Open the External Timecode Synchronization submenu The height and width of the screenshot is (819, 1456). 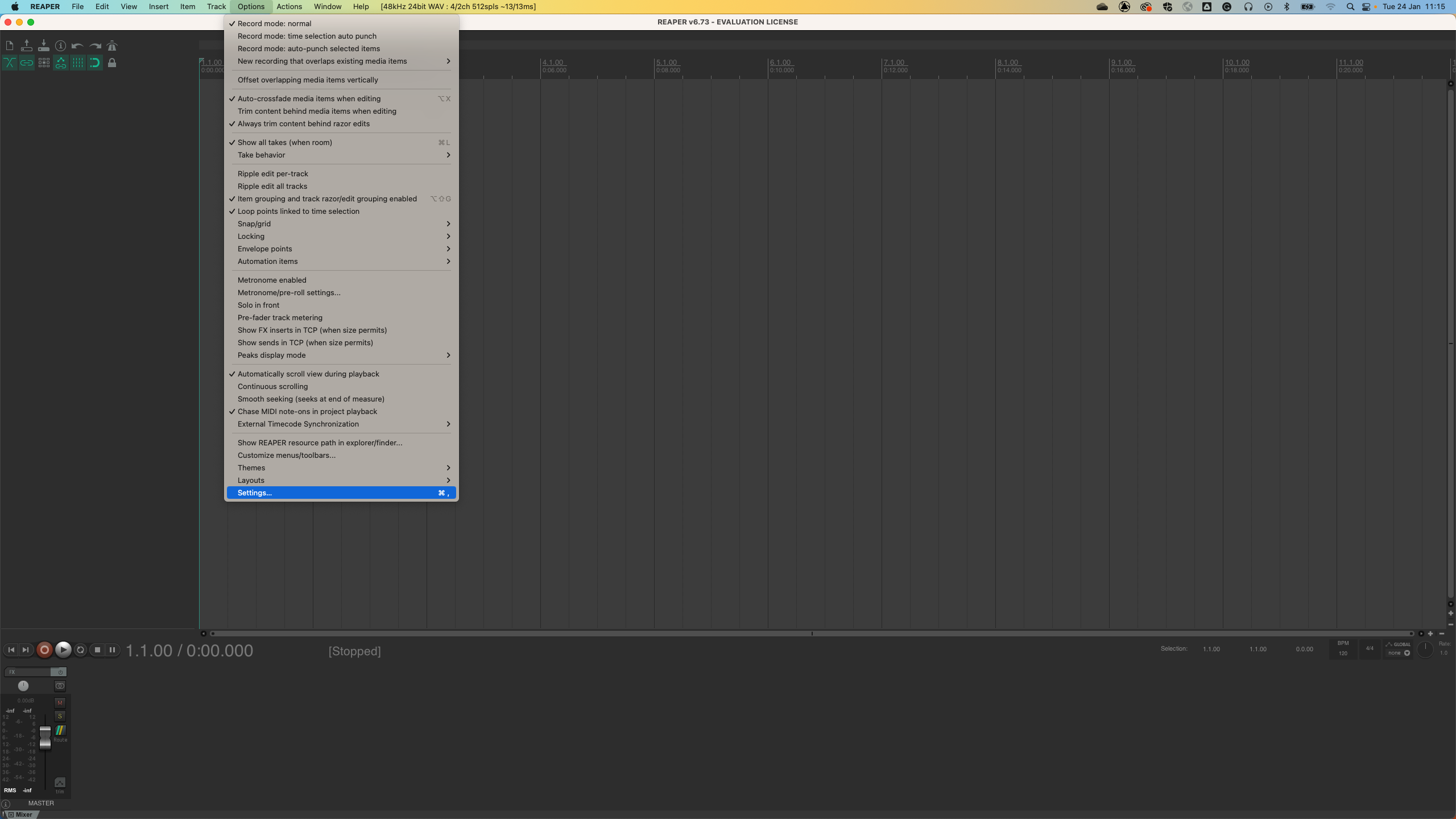pyautogui.click(x=298, y=424)
